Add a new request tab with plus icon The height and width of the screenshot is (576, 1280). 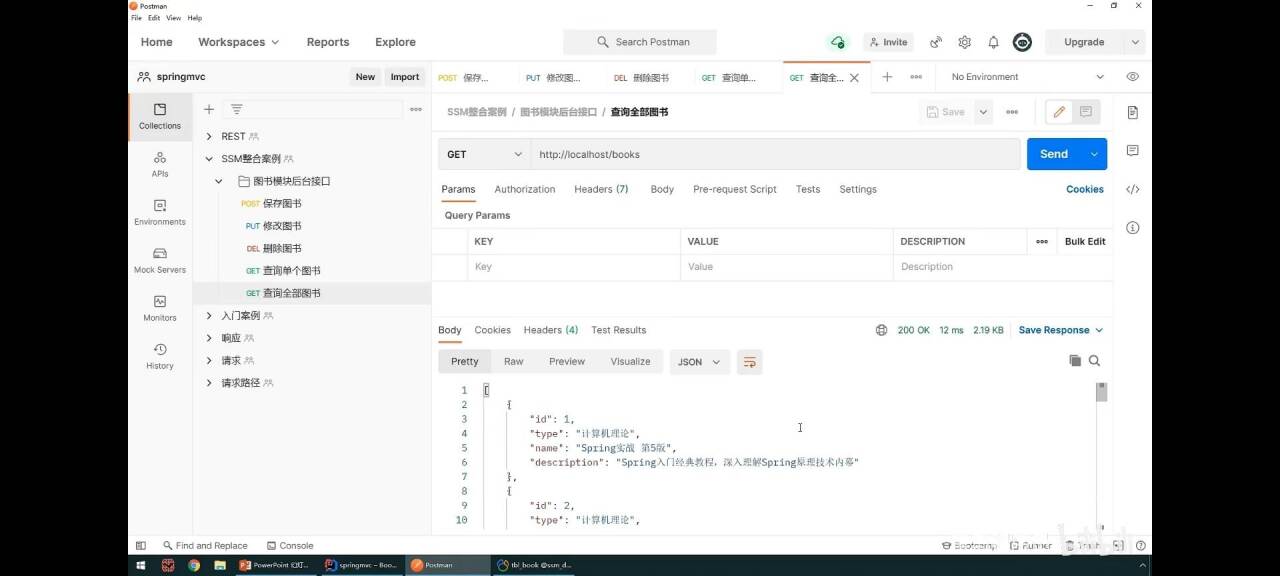[887, 77]
